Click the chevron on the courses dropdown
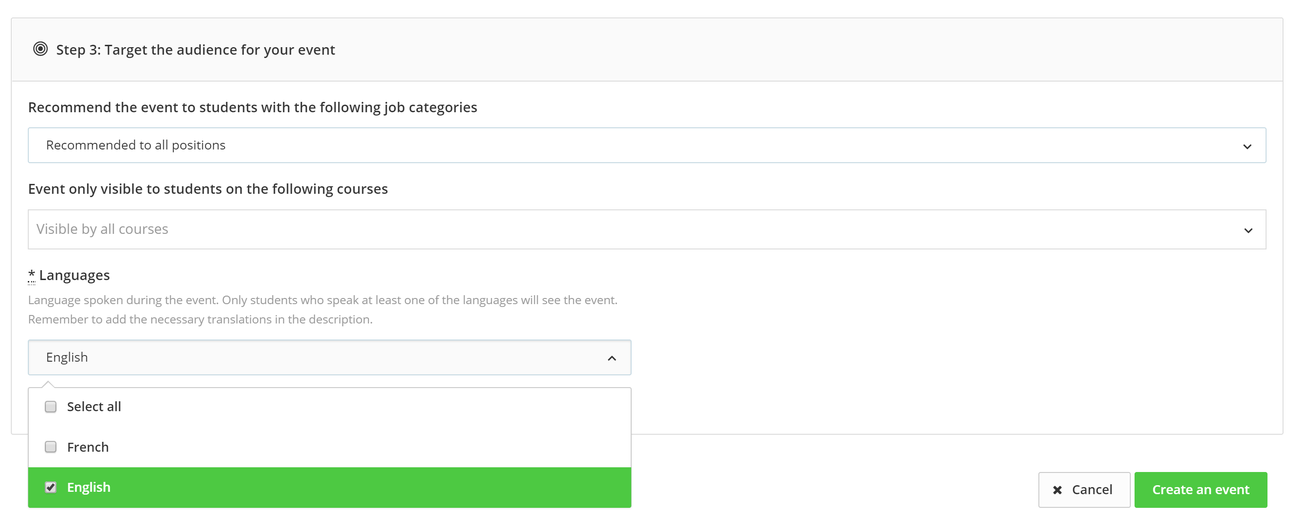This screenshot has height=530, width=1300. point(1248,230)
